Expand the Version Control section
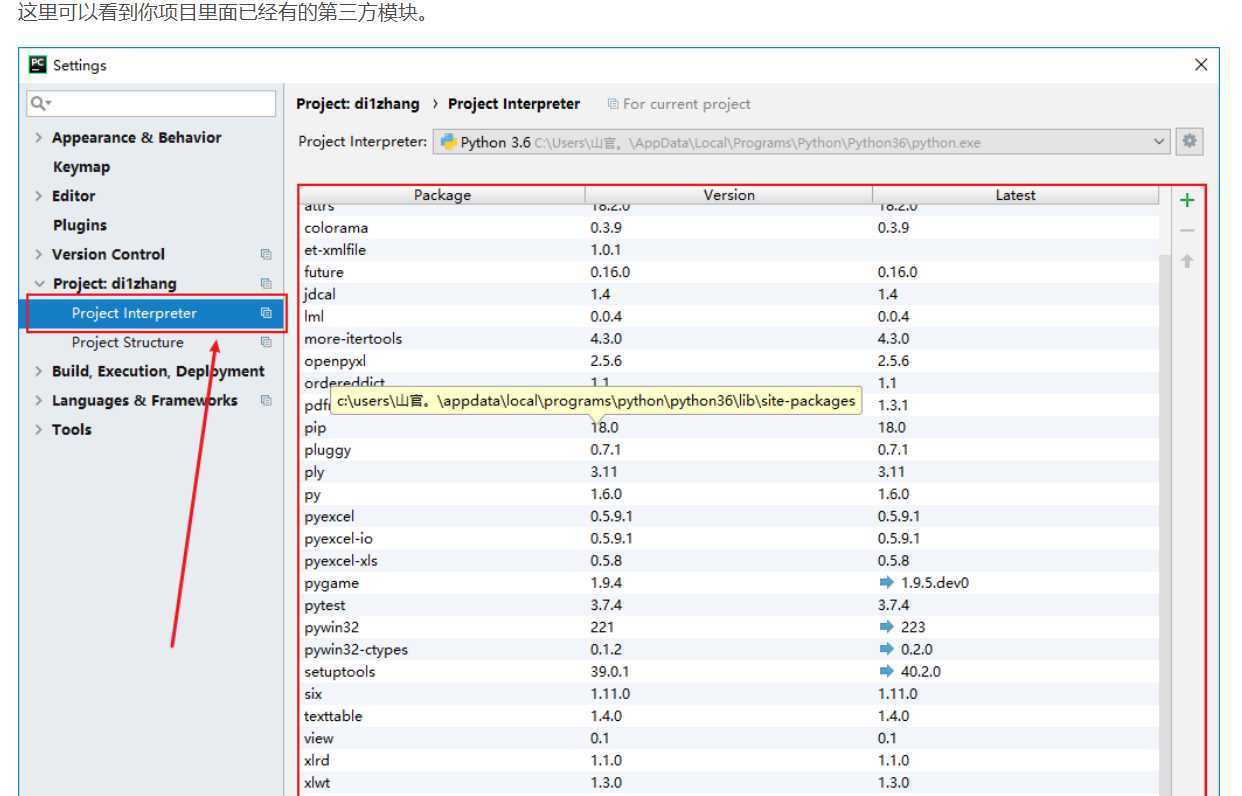Viewport: 1242px width, 796px height. click(39, 254)
